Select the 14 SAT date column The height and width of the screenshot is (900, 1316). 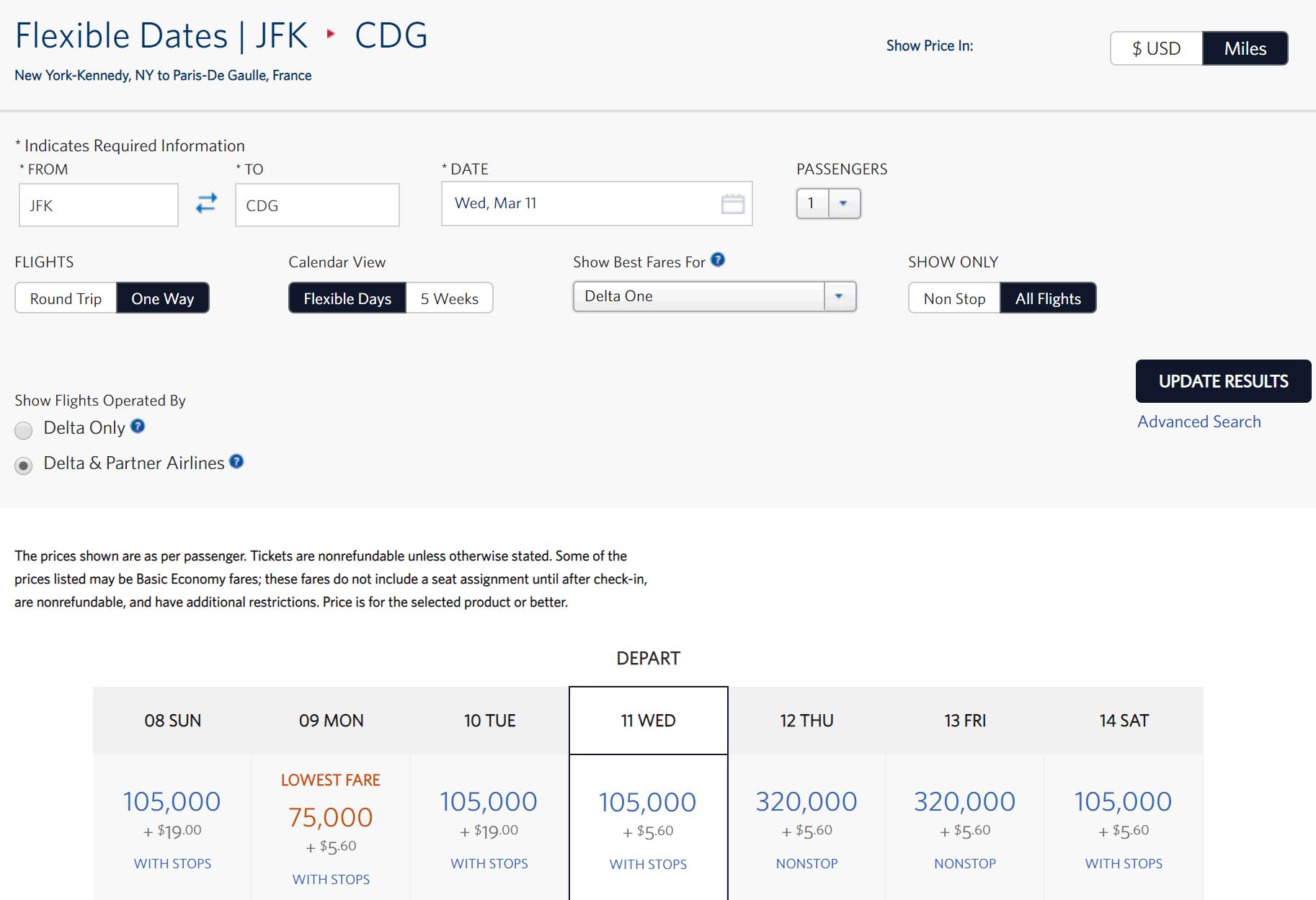[1124, 721]
